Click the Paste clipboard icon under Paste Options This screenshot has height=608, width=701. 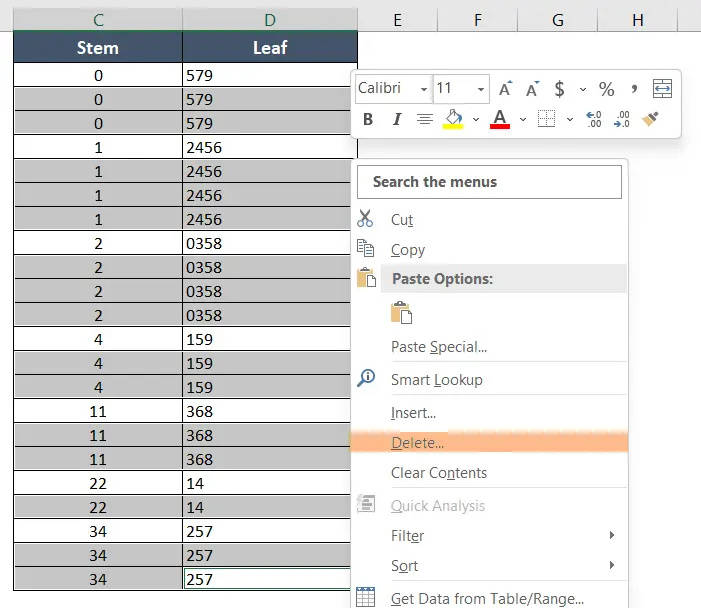pos(401,312)
